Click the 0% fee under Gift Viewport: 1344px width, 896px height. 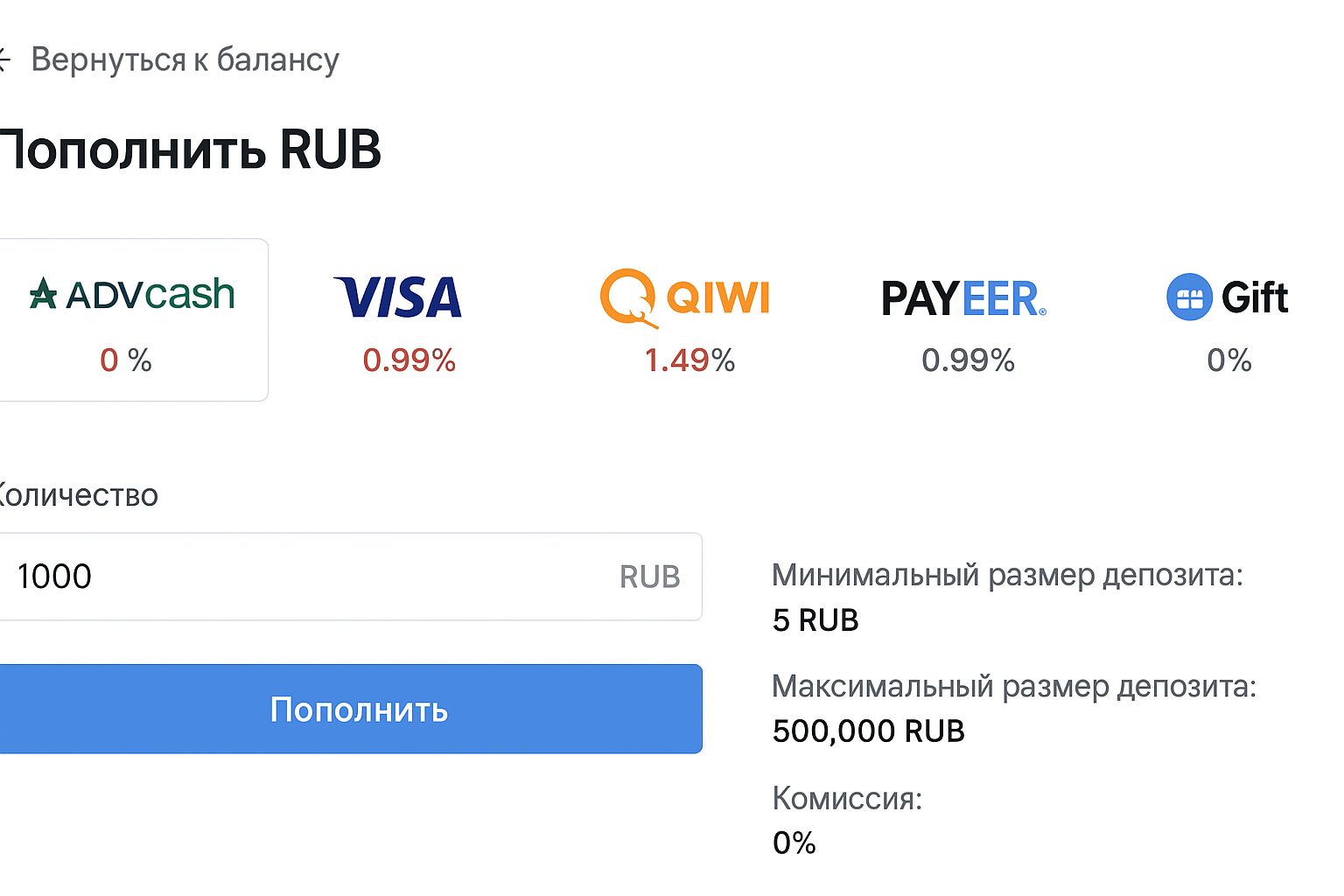[1228, 360]
